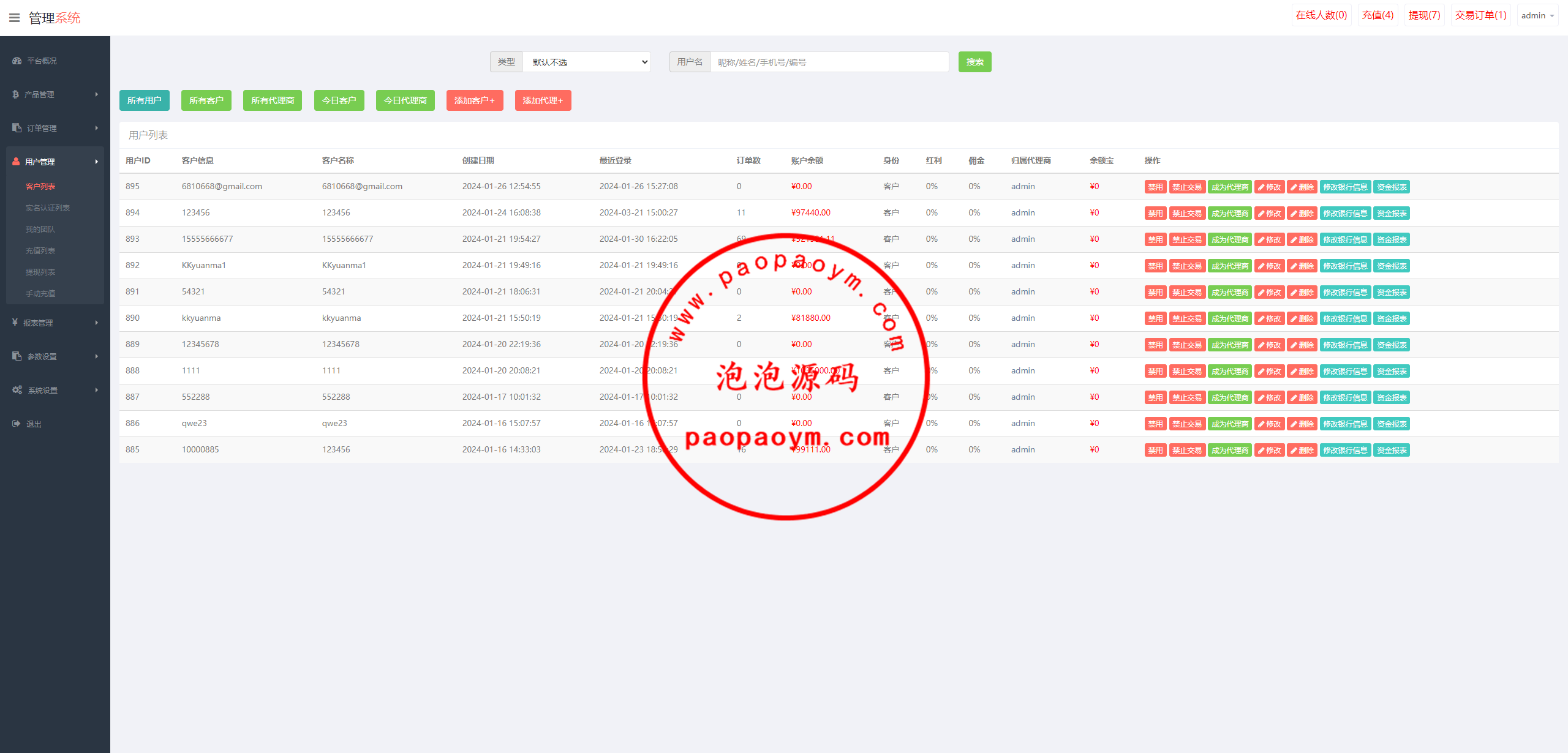Expand the 参数设置 submenu arrow

click(97, 356)
